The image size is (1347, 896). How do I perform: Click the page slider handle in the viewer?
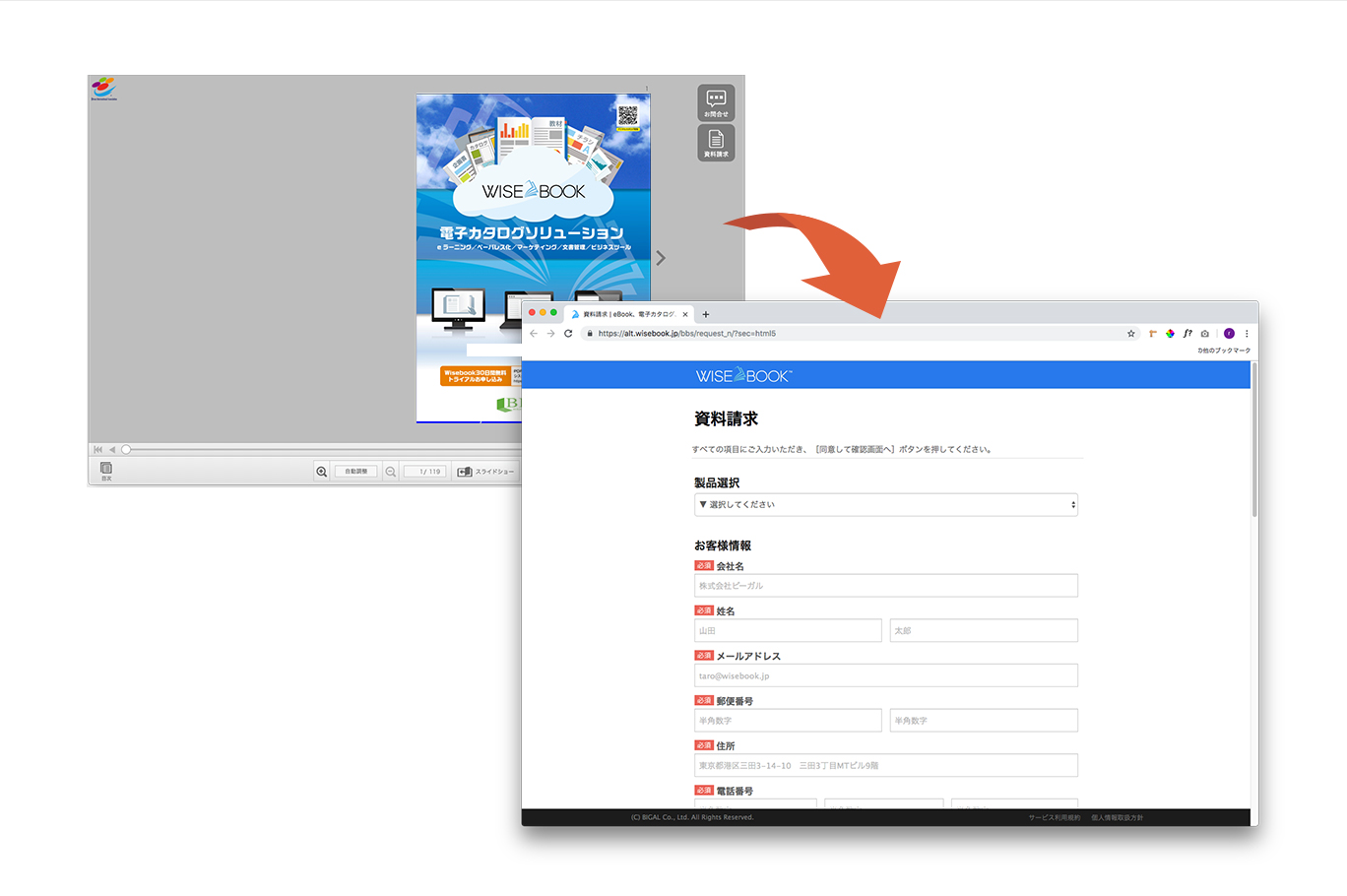[126, 450]
